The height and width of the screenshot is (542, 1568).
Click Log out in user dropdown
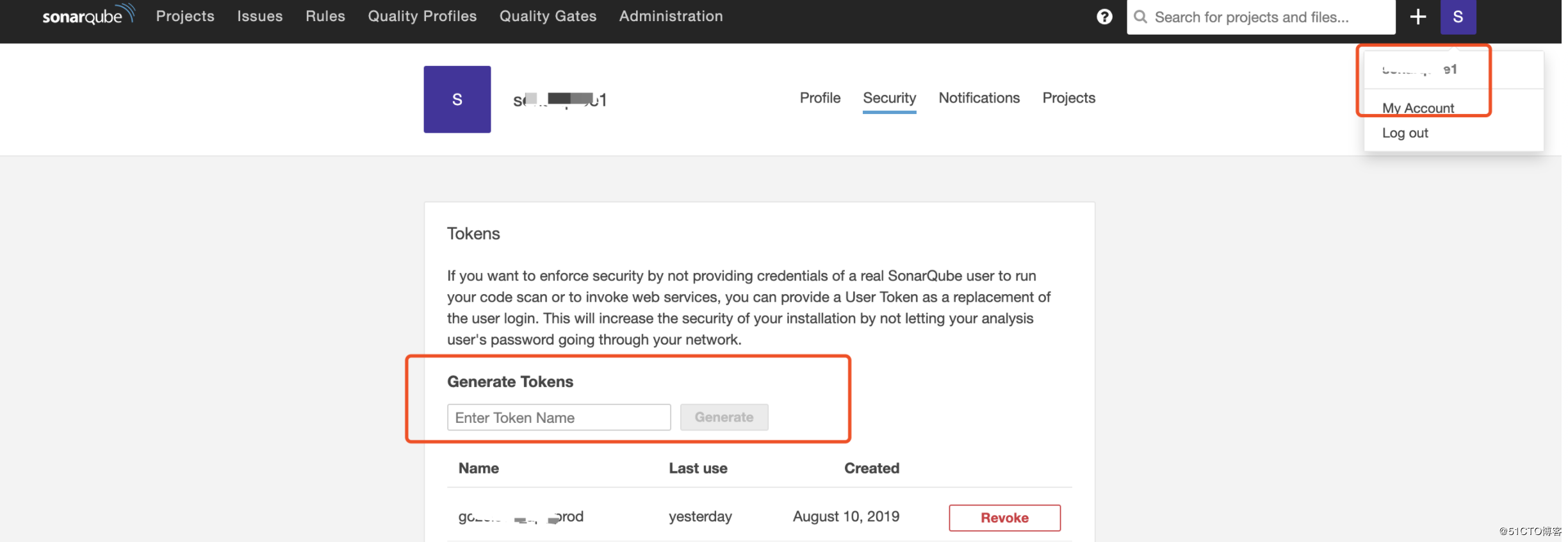tap(1405, 133)
